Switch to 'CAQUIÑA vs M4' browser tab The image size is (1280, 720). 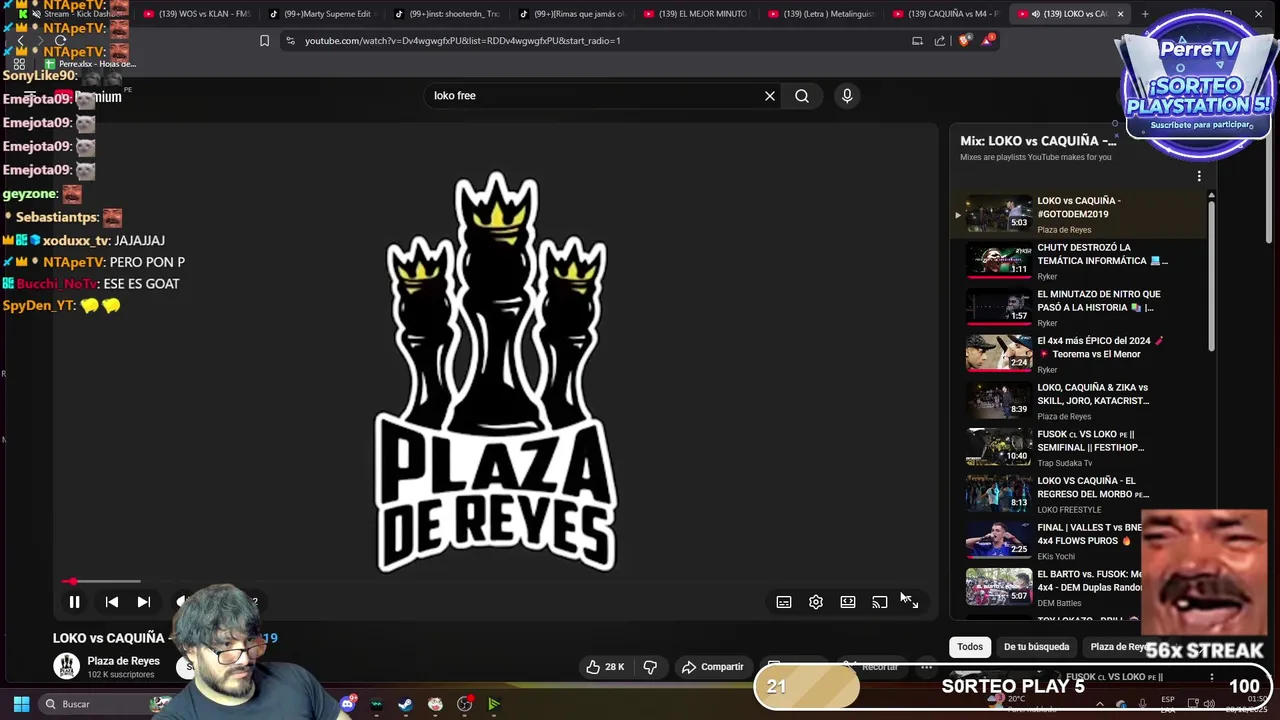pos(945,14)
